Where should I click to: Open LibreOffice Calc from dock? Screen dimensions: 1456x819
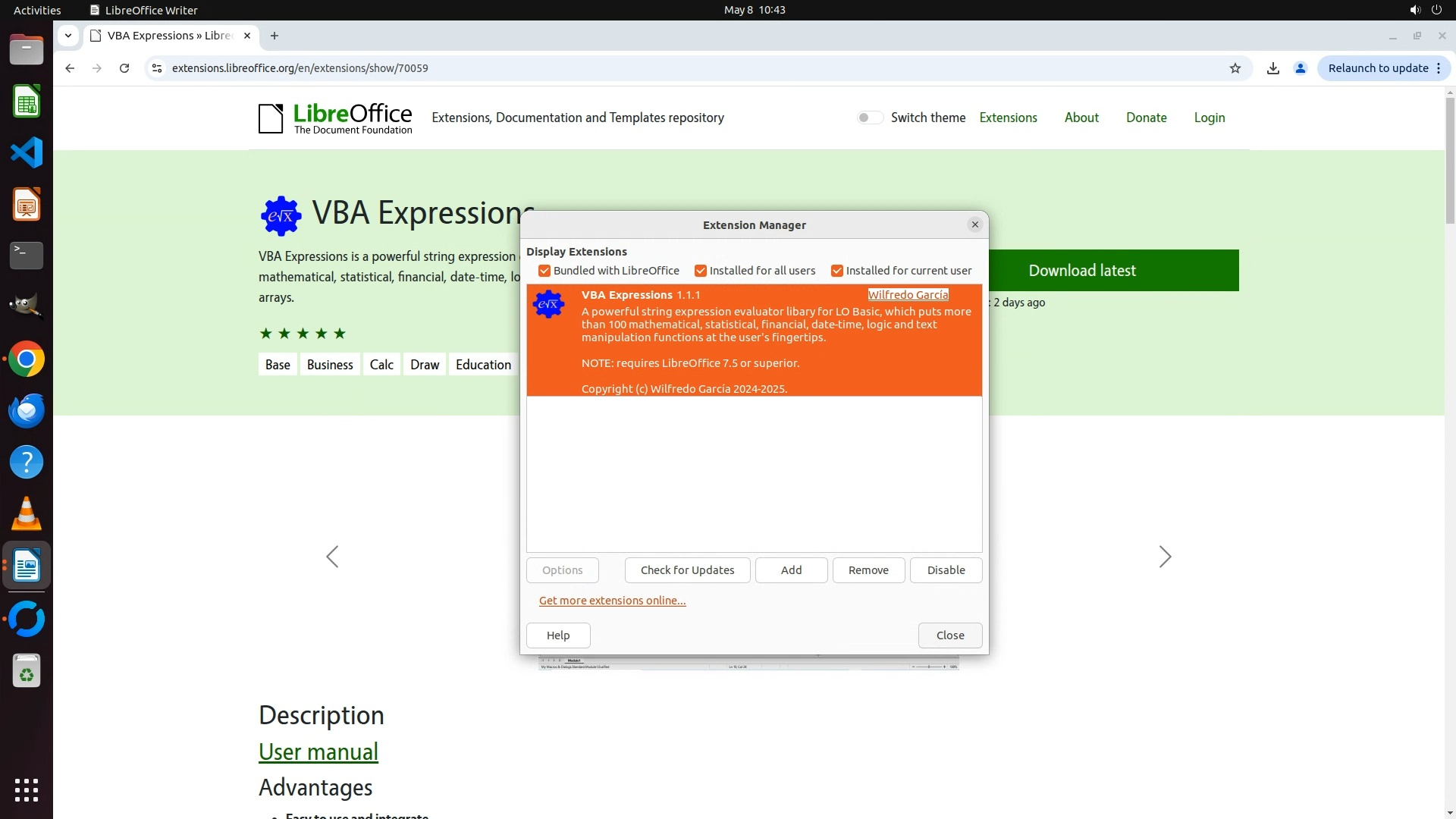point(27,102)
